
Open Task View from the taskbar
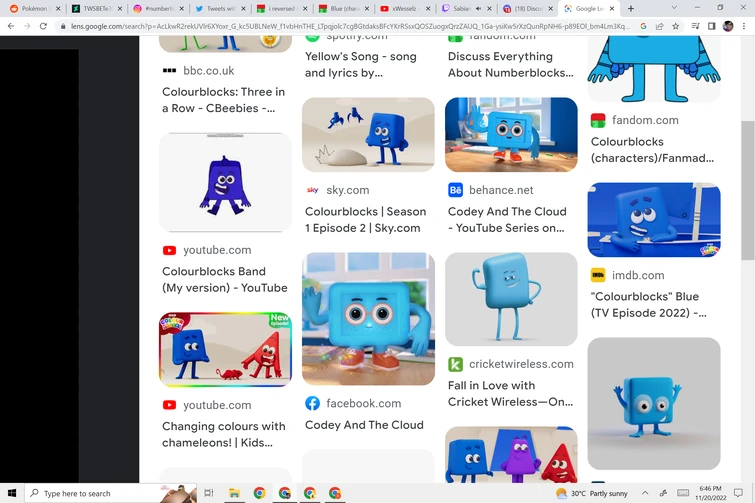(x=208, y=493)
